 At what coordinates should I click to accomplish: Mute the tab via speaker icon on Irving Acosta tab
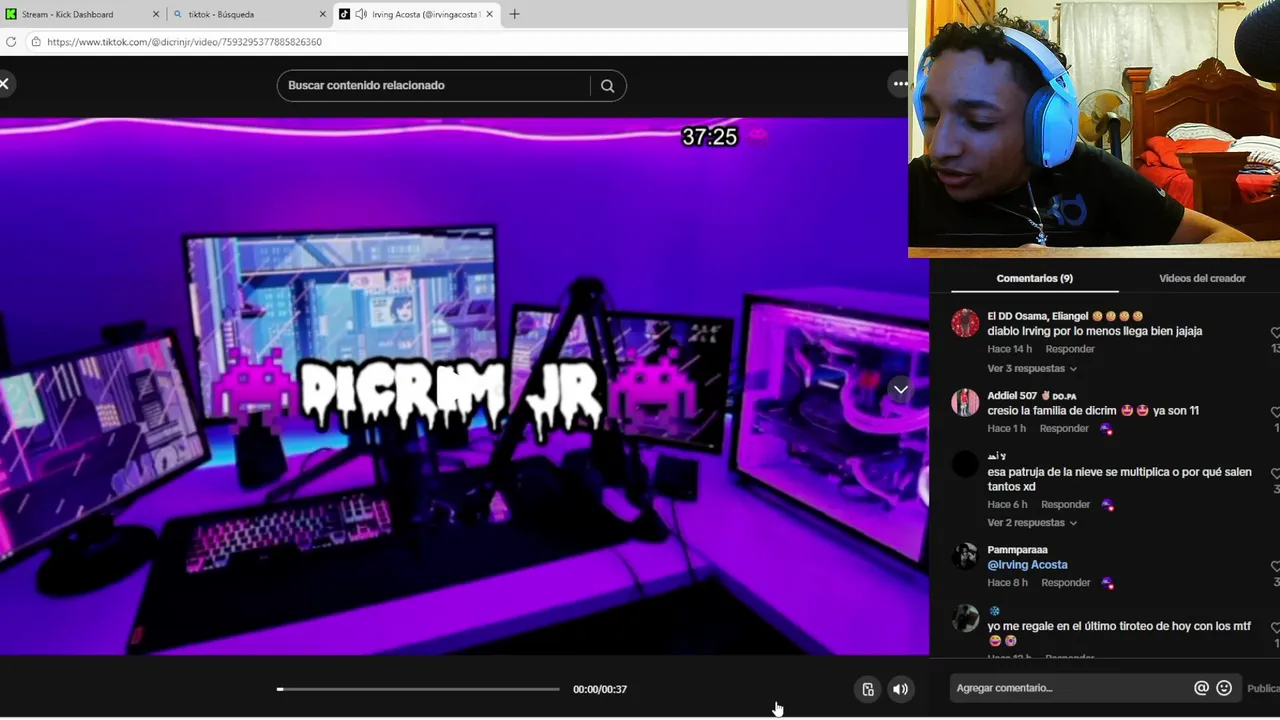coord(361,14)
